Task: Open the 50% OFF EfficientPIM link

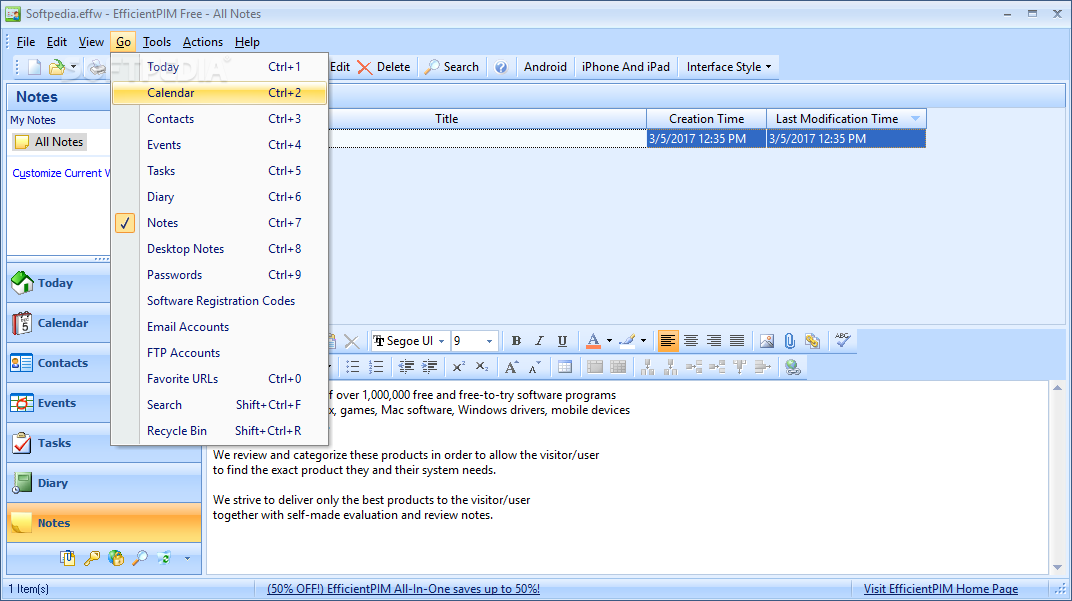Action: coord(403,589)
